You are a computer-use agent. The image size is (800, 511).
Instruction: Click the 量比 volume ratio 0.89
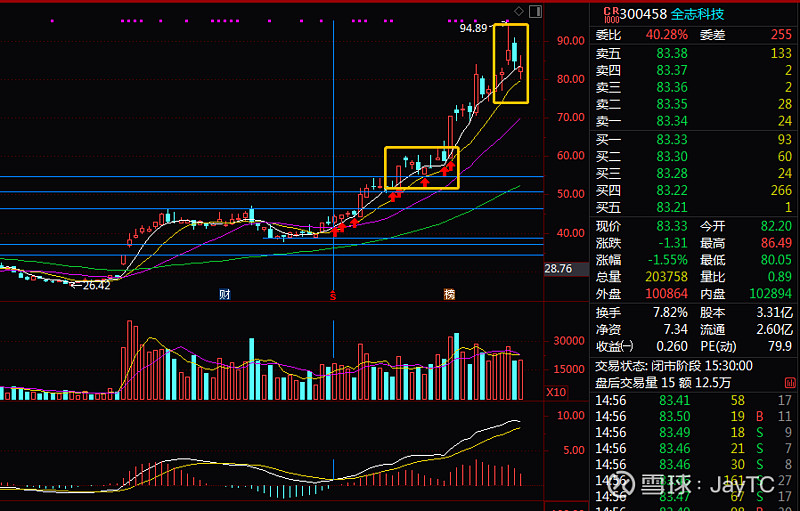(780, 276)
